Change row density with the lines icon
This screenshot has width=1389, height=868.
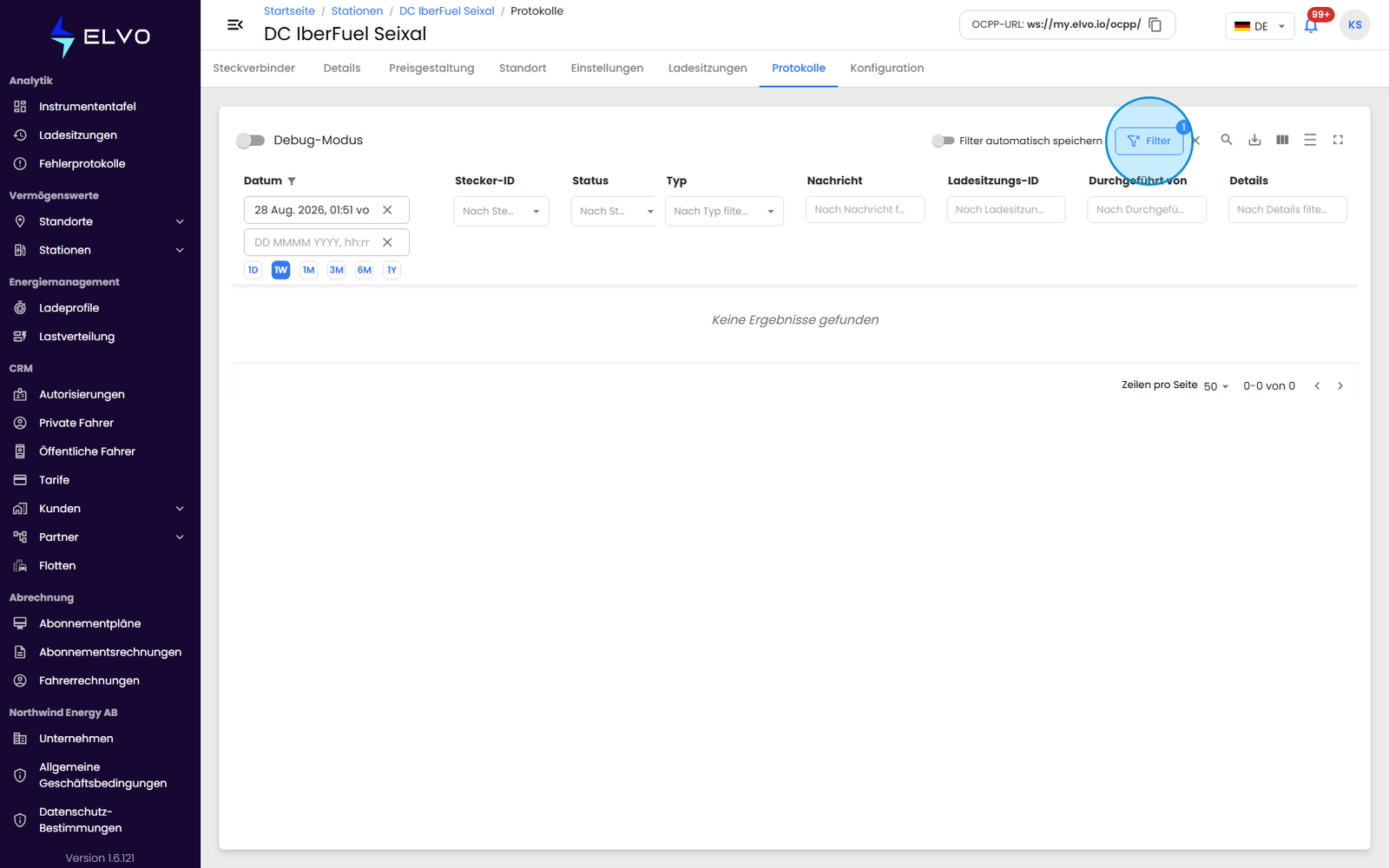1310,140
